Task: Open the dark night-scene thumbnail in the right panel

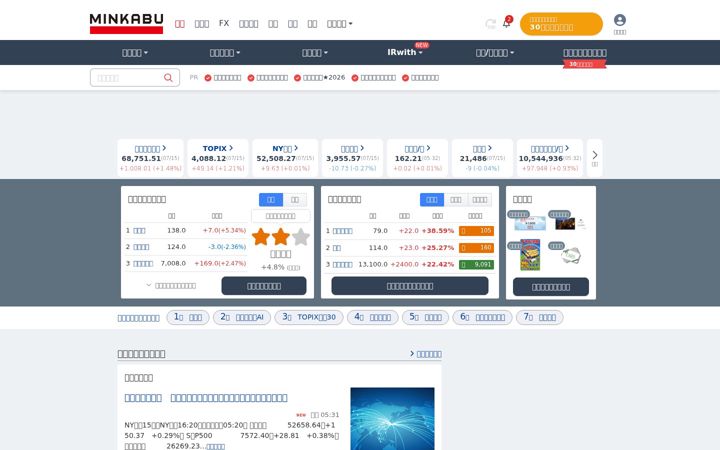Action: (x=565, y=223)
